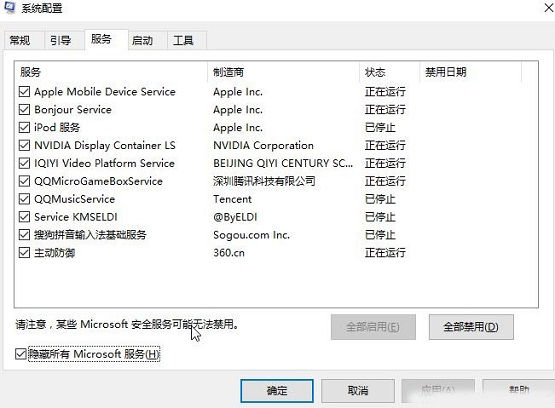
Task: Click the System Configuration title bar icon
Action: (10, 7)
